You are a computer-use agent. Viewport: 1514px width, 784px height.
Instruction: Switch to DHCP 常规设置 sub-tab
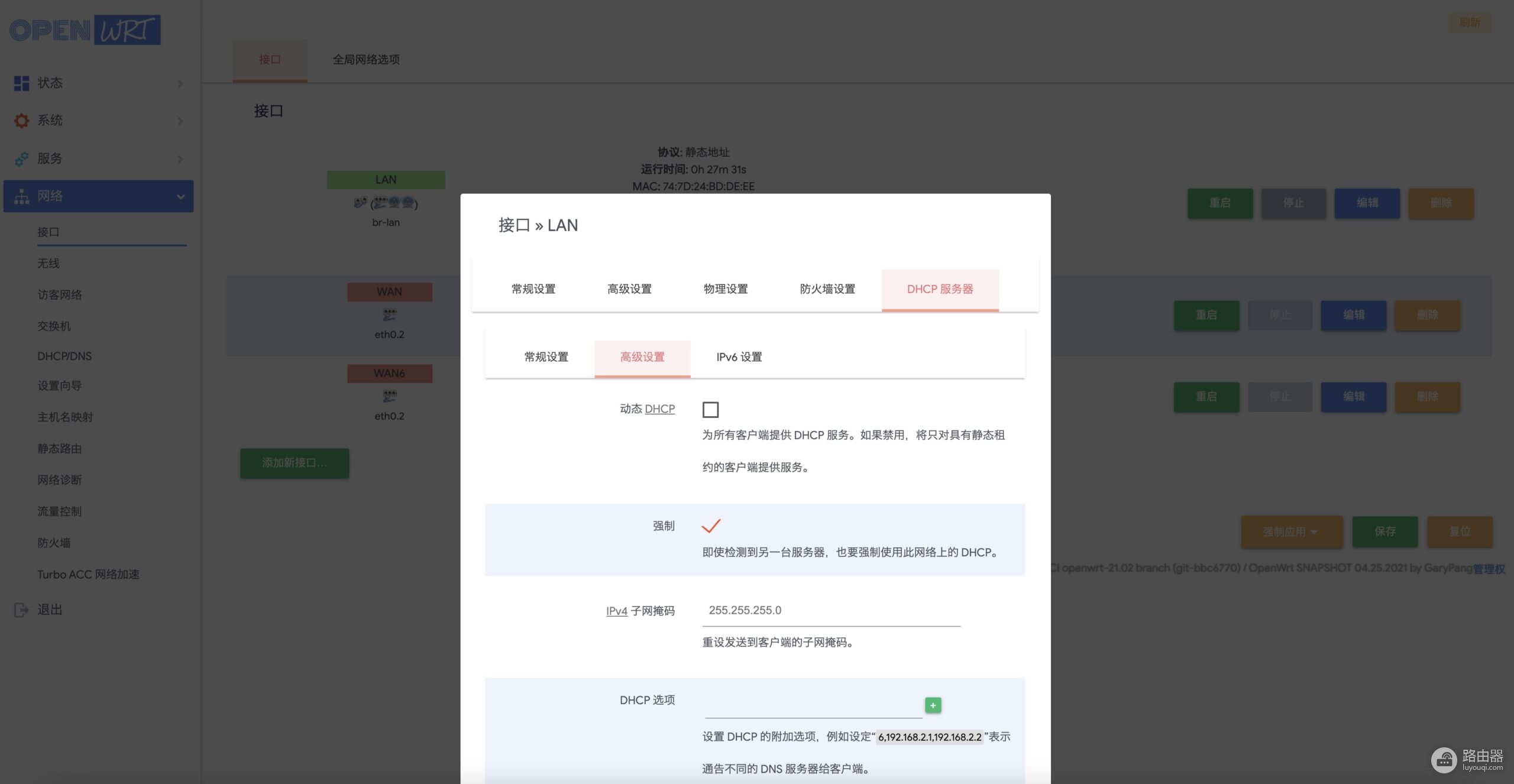pyautogui.click(x=546, y=357)
